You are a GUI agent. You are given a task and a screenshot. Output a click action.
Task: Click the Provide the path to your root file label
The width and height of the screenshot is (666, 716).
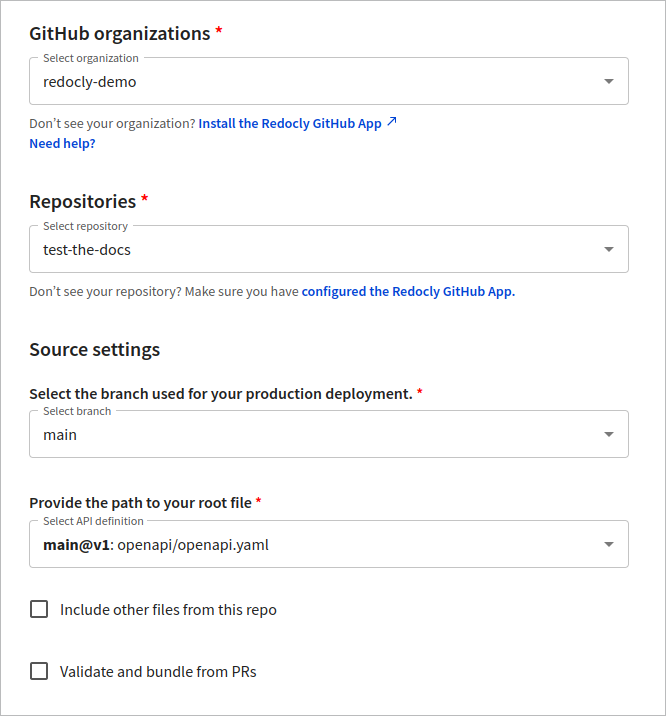point(141,503)
